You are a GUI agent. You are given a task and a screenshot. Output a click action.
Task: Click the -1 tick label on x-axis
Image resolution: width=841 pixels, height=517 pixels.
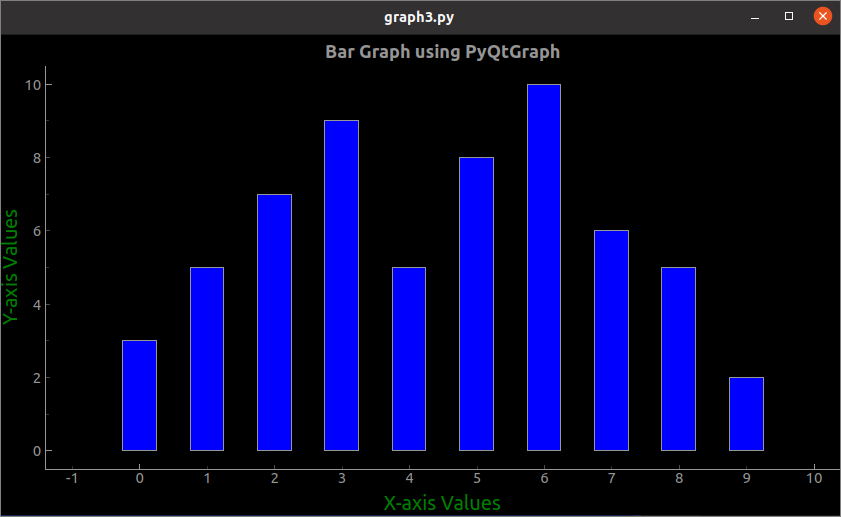click(72, 478)
